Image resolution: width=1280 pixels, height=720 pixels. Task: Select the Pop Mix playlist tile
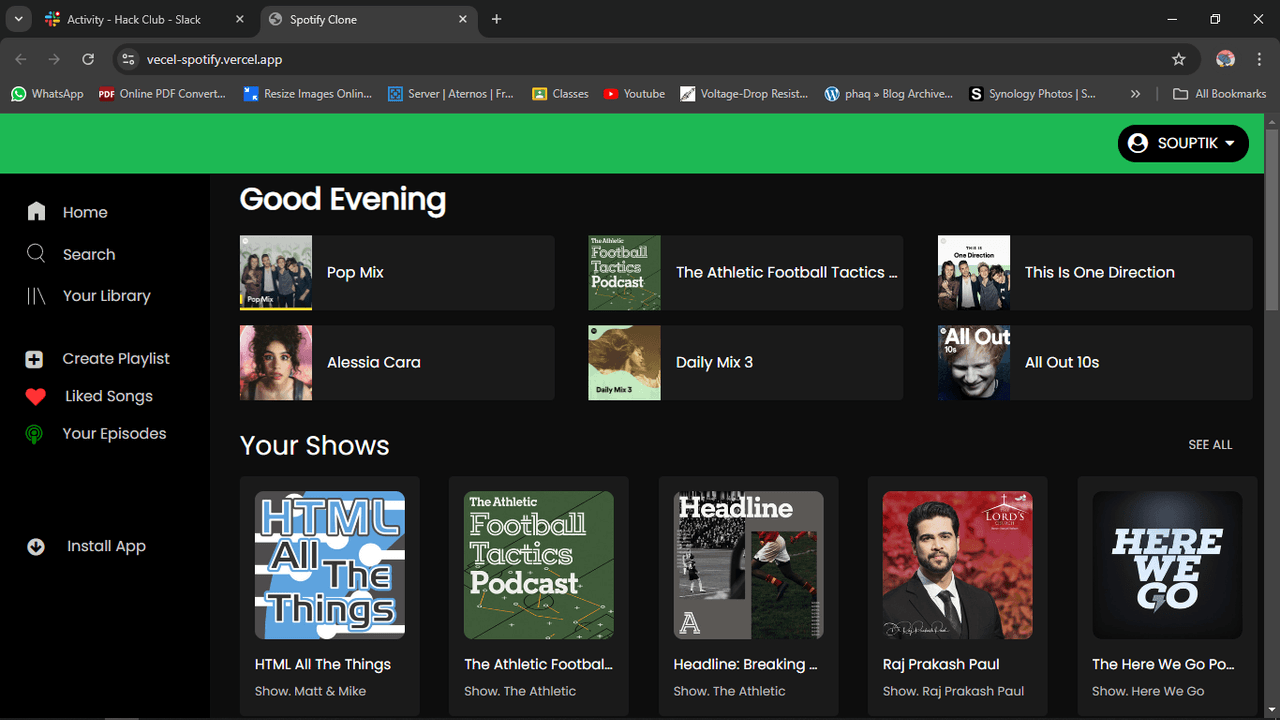point(397,273)
